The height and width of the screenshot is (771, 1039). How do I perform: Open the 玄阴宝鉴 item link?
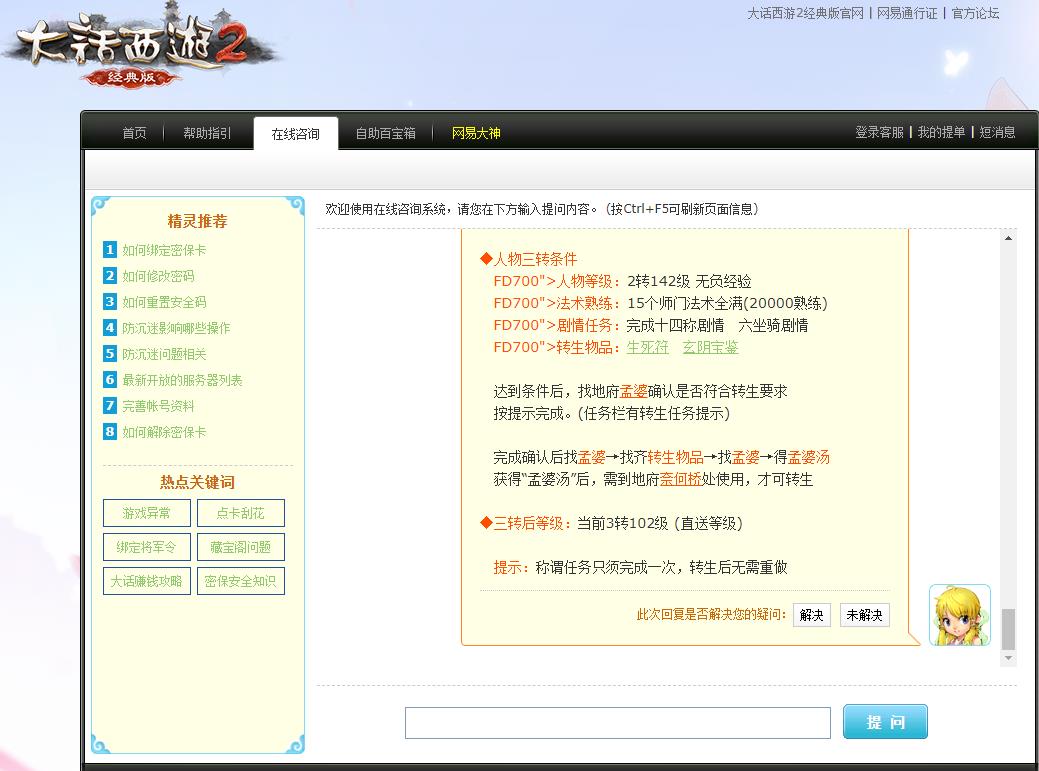pyautogui.click(x=710, y=347)
